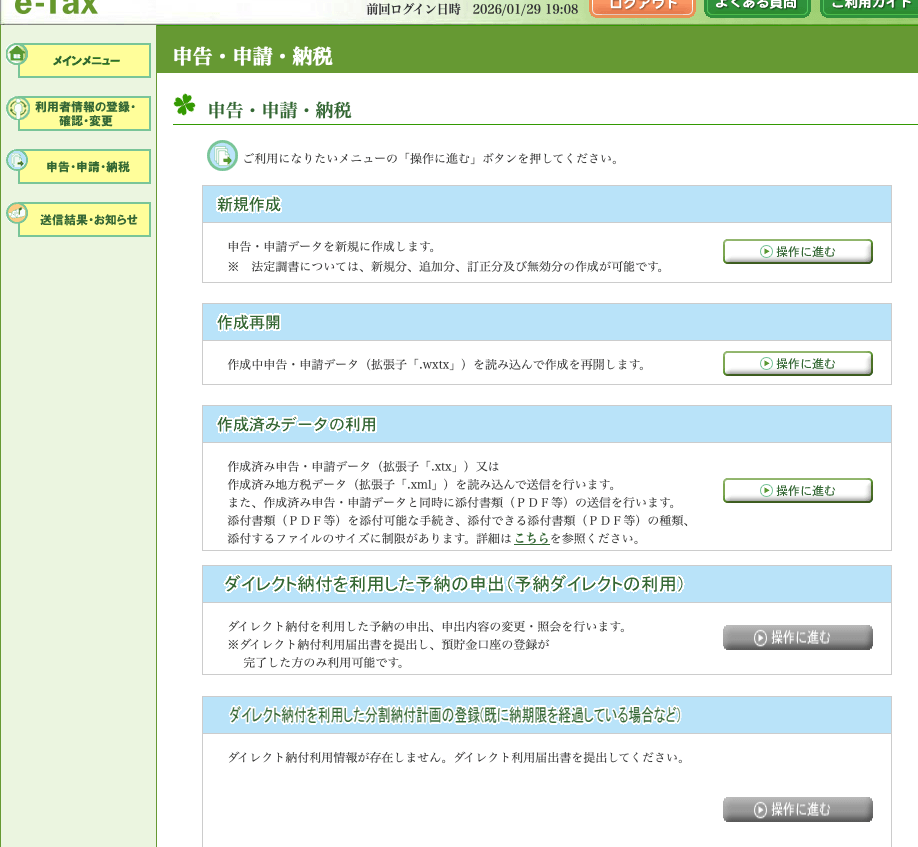Viewport: 918px width, 847px height.
Task: Click 操作に進む for 作成済みデータの利用
Action: (x=797, y=491)
